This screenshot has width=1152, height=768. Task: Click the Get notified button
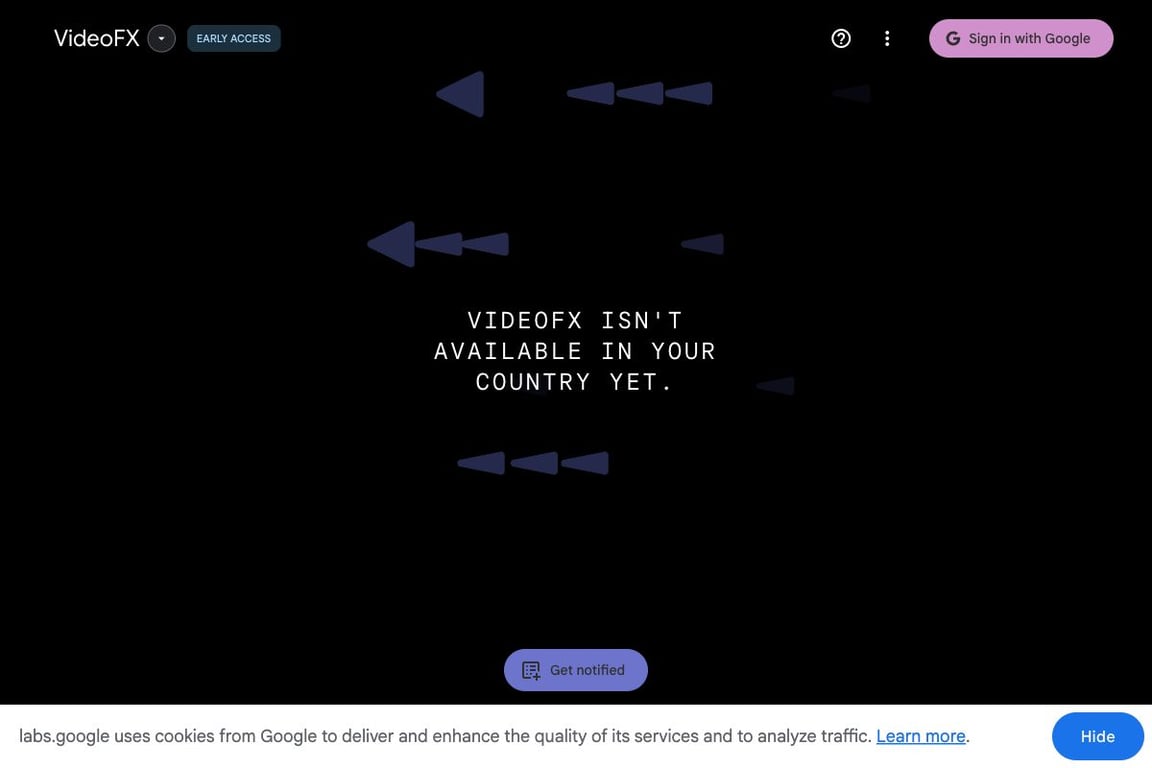coord(575,670)
